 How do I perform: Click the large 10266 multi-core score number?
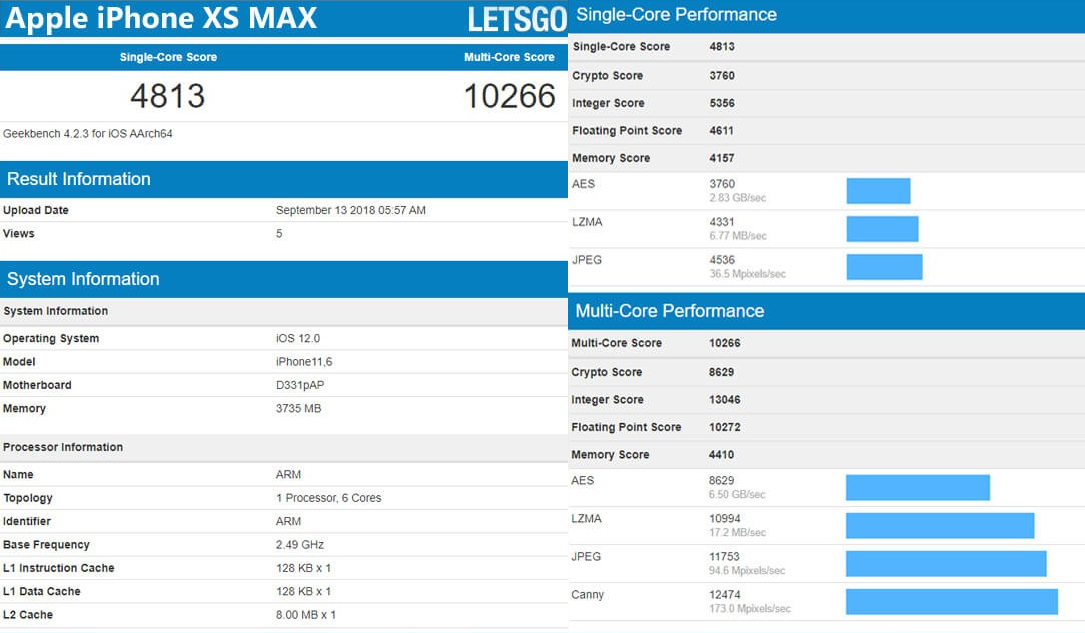point(509,95)
